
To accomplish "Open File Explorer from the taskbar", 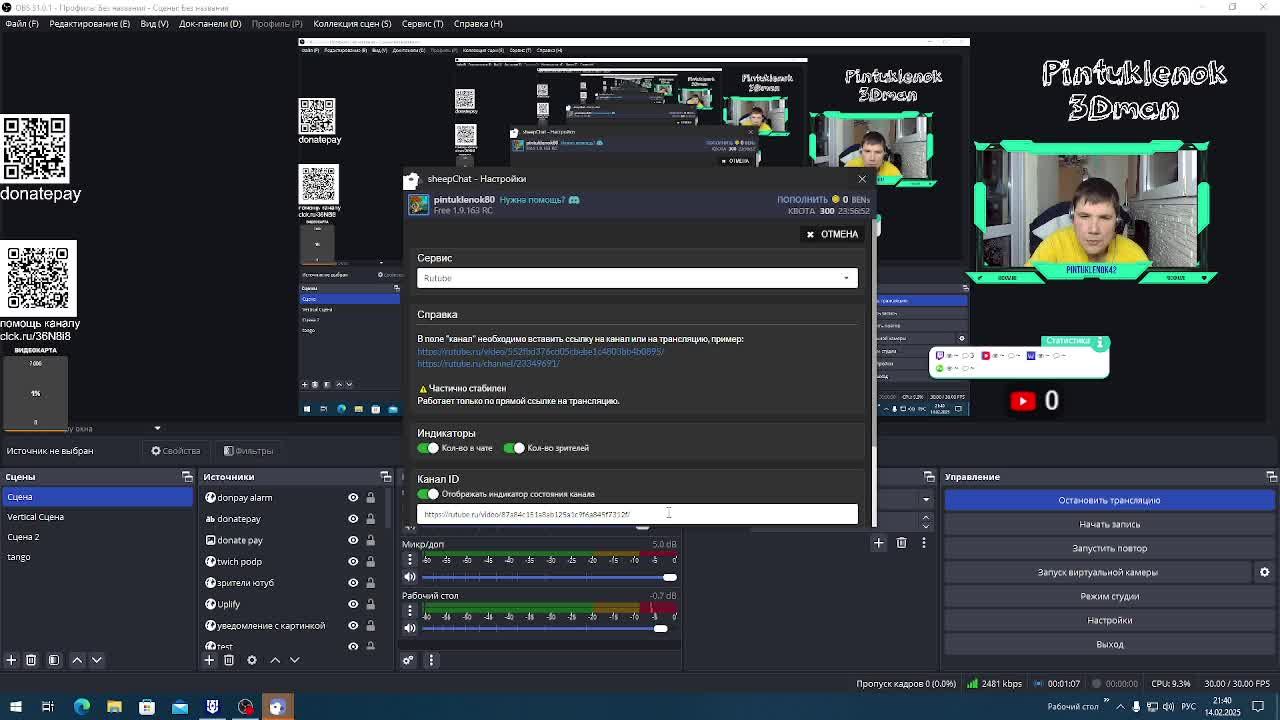I will point(114,707).
